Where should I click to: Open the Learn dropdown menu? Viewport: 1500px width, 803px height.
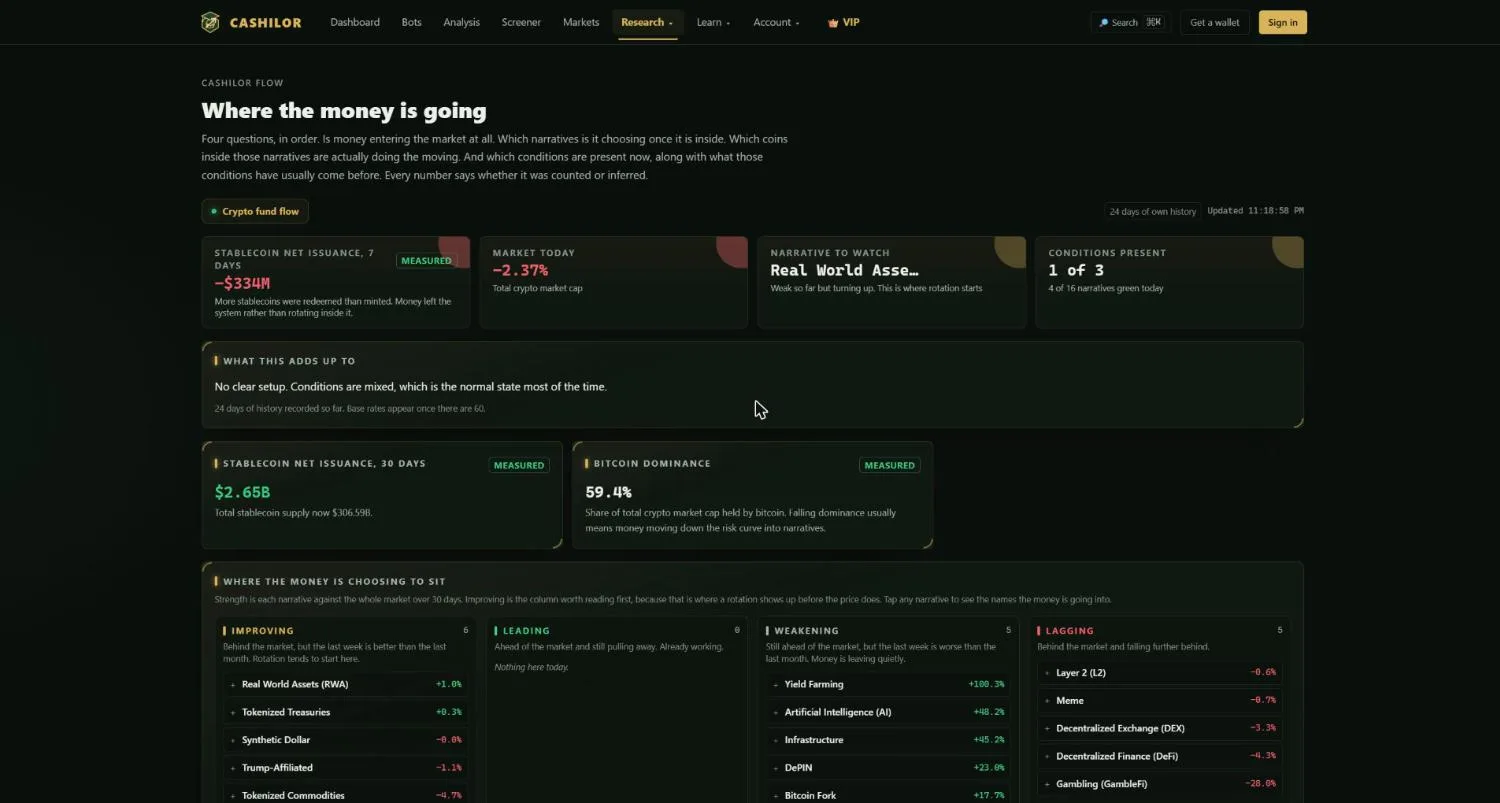pos(713,22)
